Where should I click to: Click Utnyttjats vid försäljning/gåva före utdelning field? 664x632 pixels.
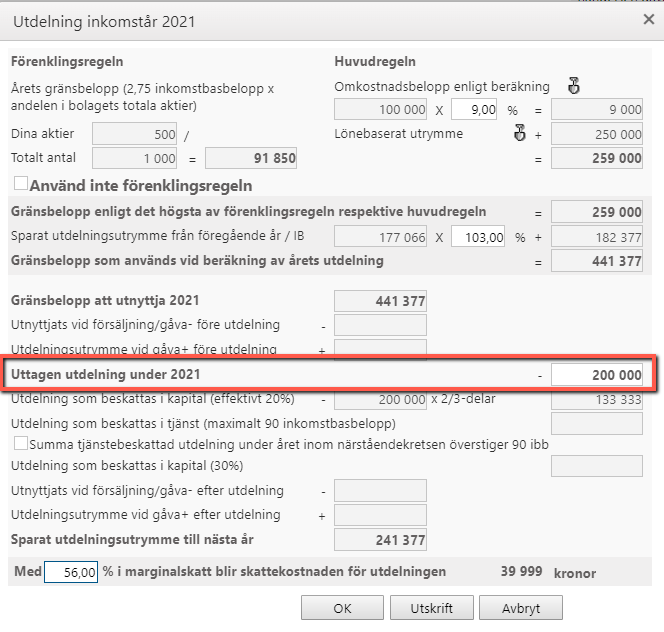click(x=380, y=325)
